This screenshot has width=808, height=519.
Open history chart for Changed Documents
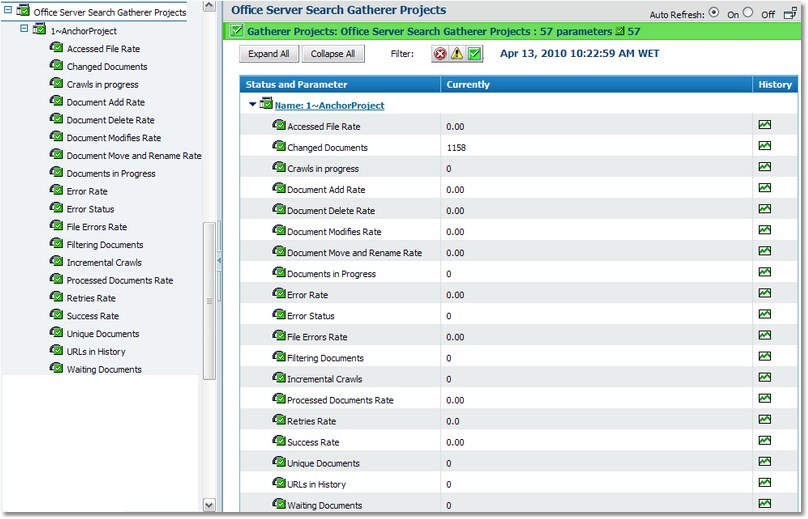point(765,146)
